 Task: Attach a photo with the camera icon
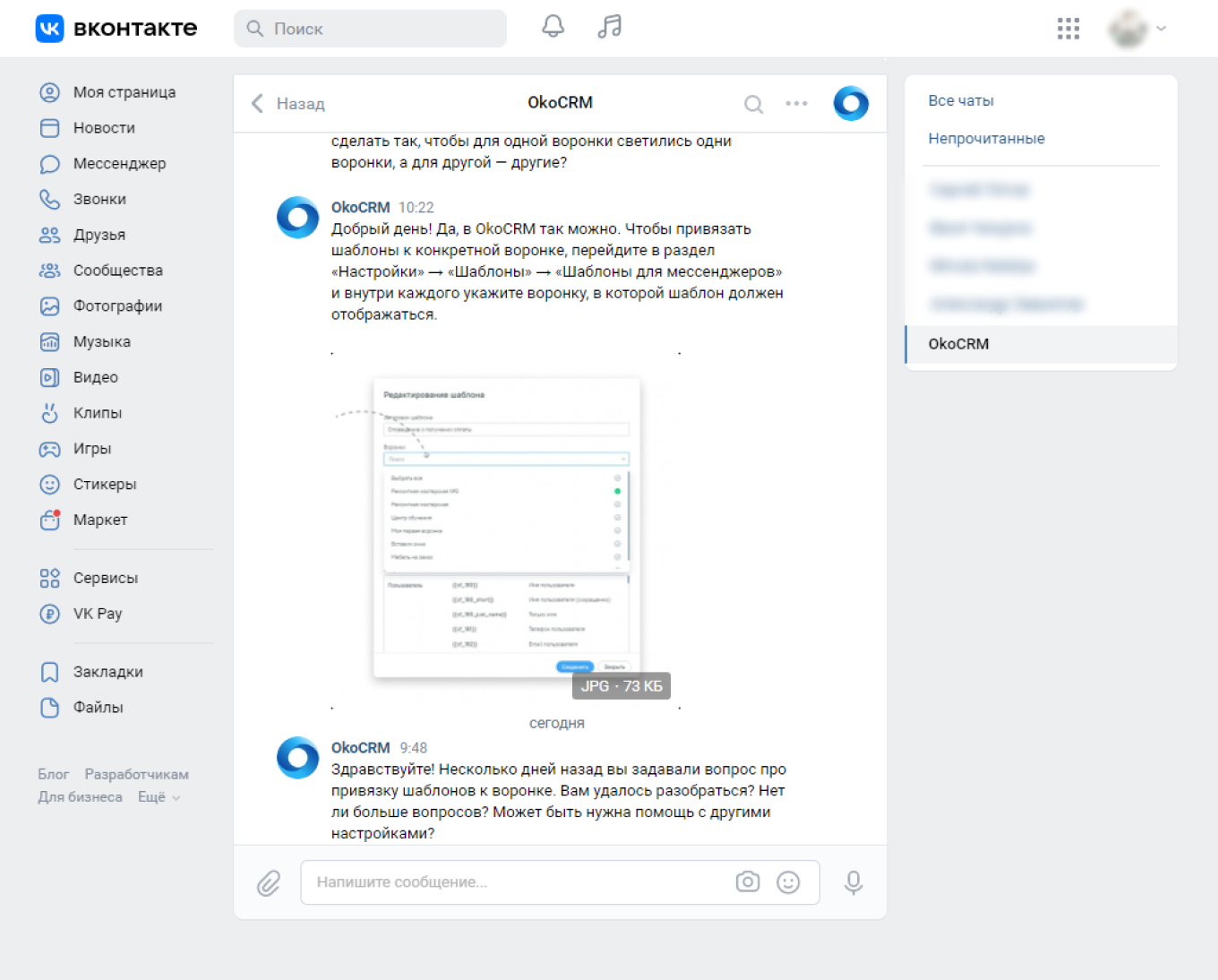tap(748, 882)
